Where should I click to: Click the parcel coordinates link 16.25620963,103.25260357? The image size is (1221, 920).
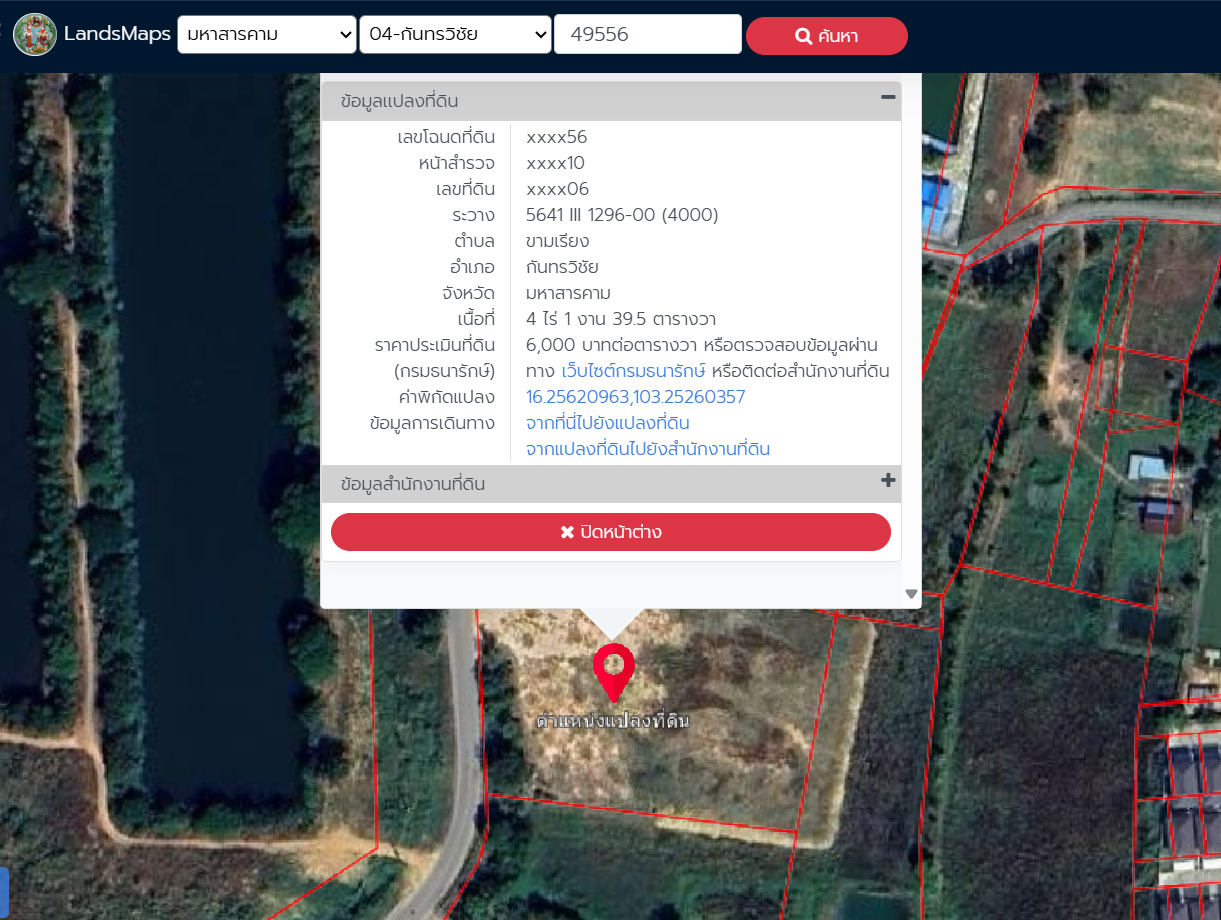click(x=635, y=398)
